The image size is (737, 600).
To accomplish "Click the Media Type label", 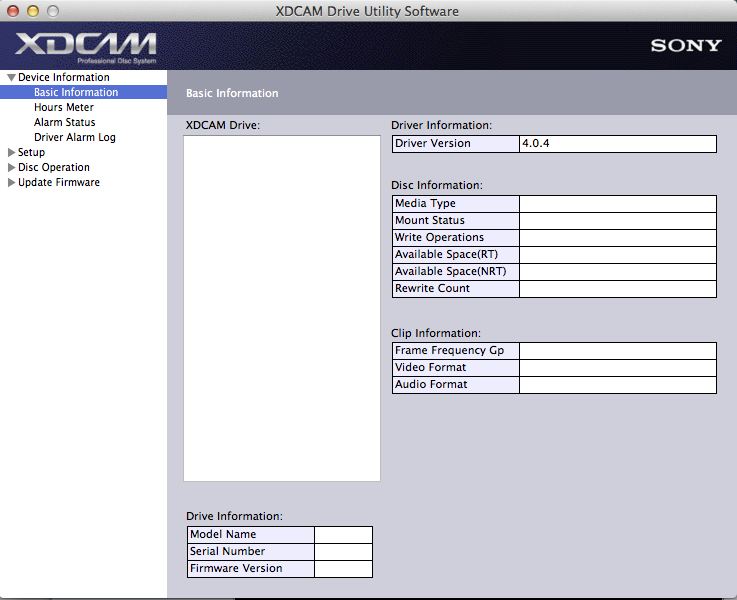I will point(425,203).
